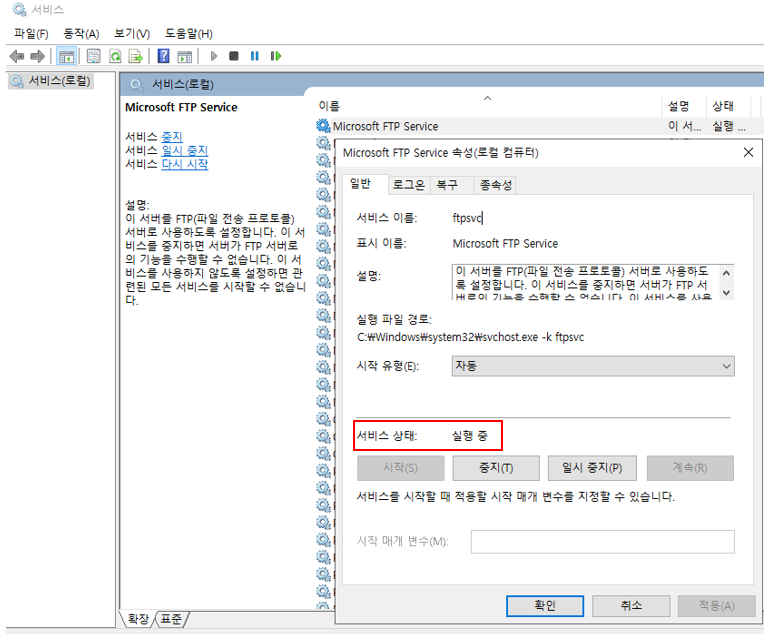Viewport: 775px width, 634px height.
Task: Sort by the 상태 column header
Action: click(728, 106)
